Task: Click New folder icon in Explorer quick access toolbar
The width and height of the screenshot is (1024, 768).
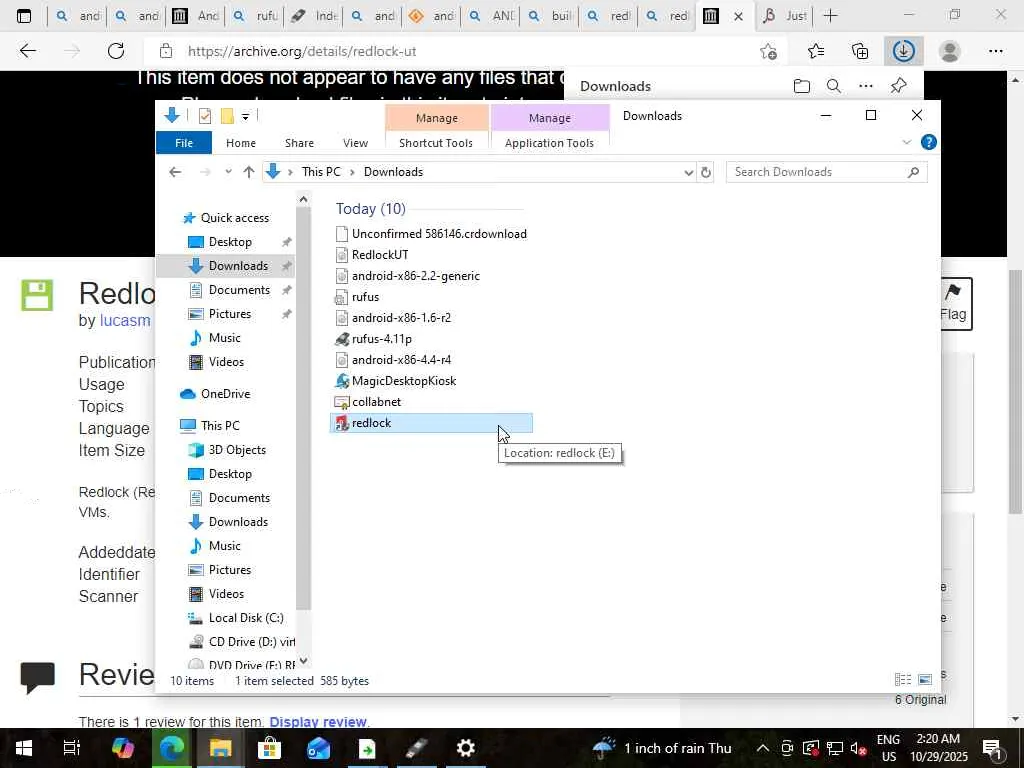Action: 227,116
